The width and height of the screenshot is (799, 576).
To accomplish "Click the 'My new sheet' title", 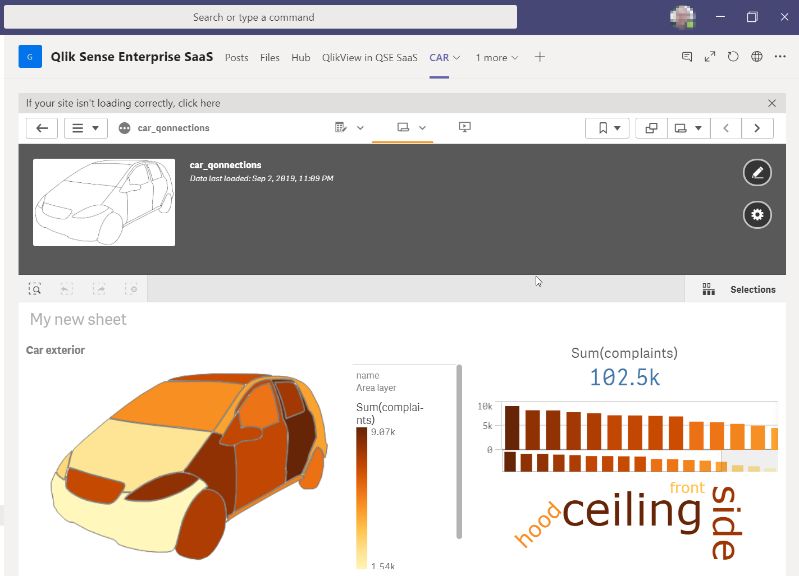I will pyautogui.click(x=78, y=320).
